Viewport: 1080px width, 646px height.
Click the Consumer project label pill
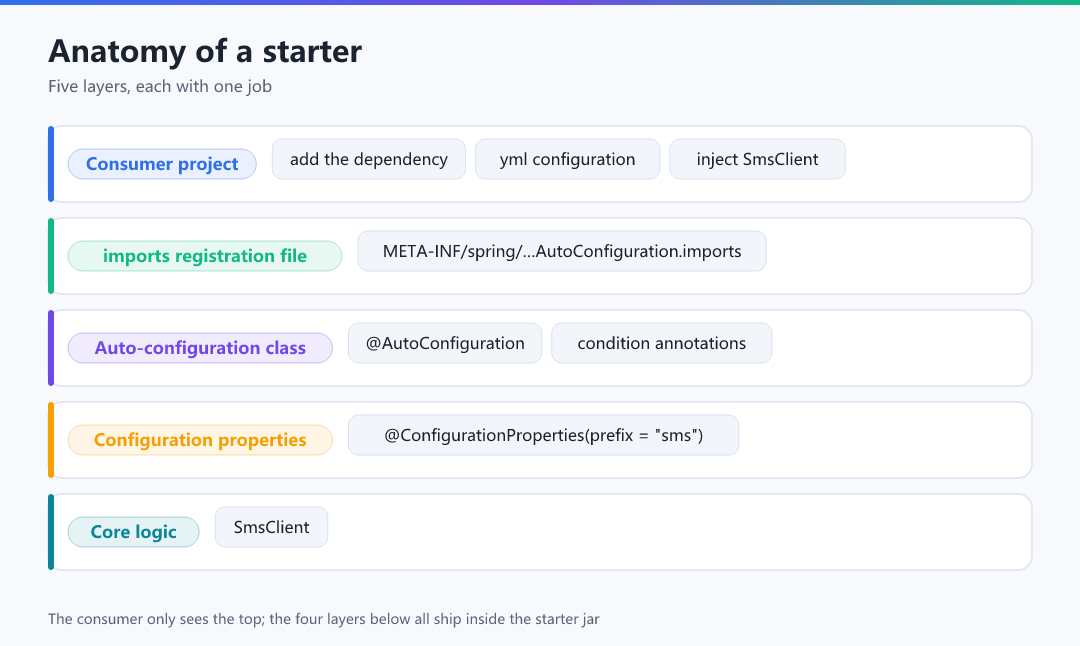click(x=162, y=164)
